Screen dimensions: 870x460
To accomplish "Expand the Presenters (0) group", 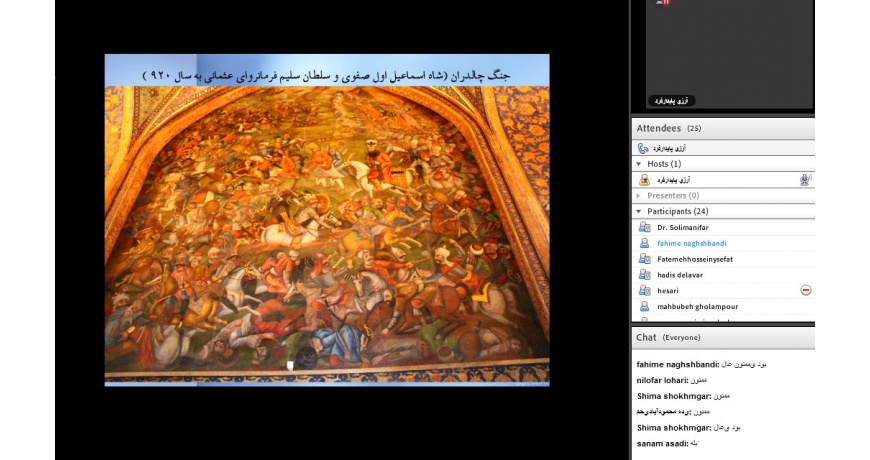I will (x=639, y=196).
